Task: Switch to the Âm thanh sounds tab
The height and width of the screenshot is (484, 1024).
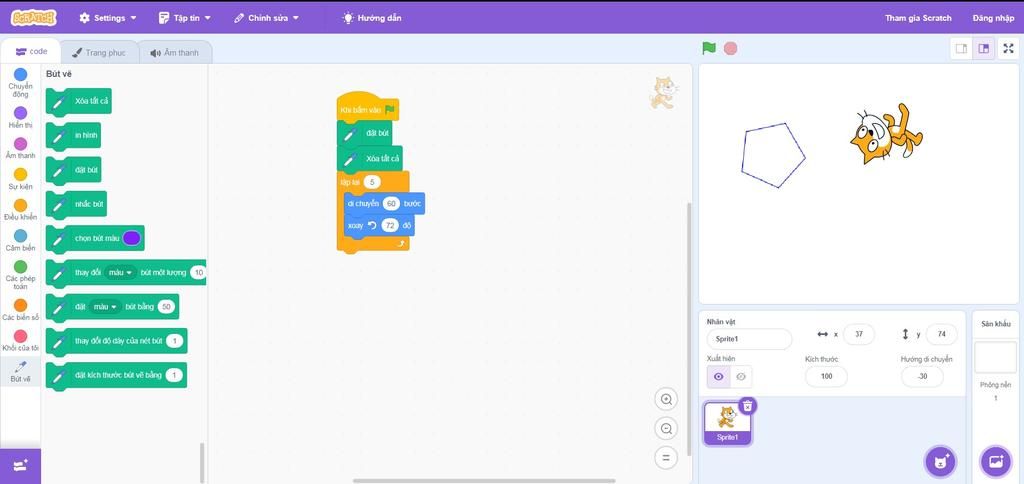Action: (175, 52)
